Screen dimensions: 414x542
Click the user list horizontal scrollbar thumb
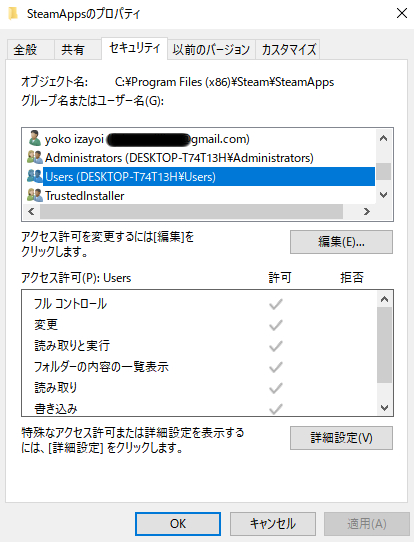point(191,212)
